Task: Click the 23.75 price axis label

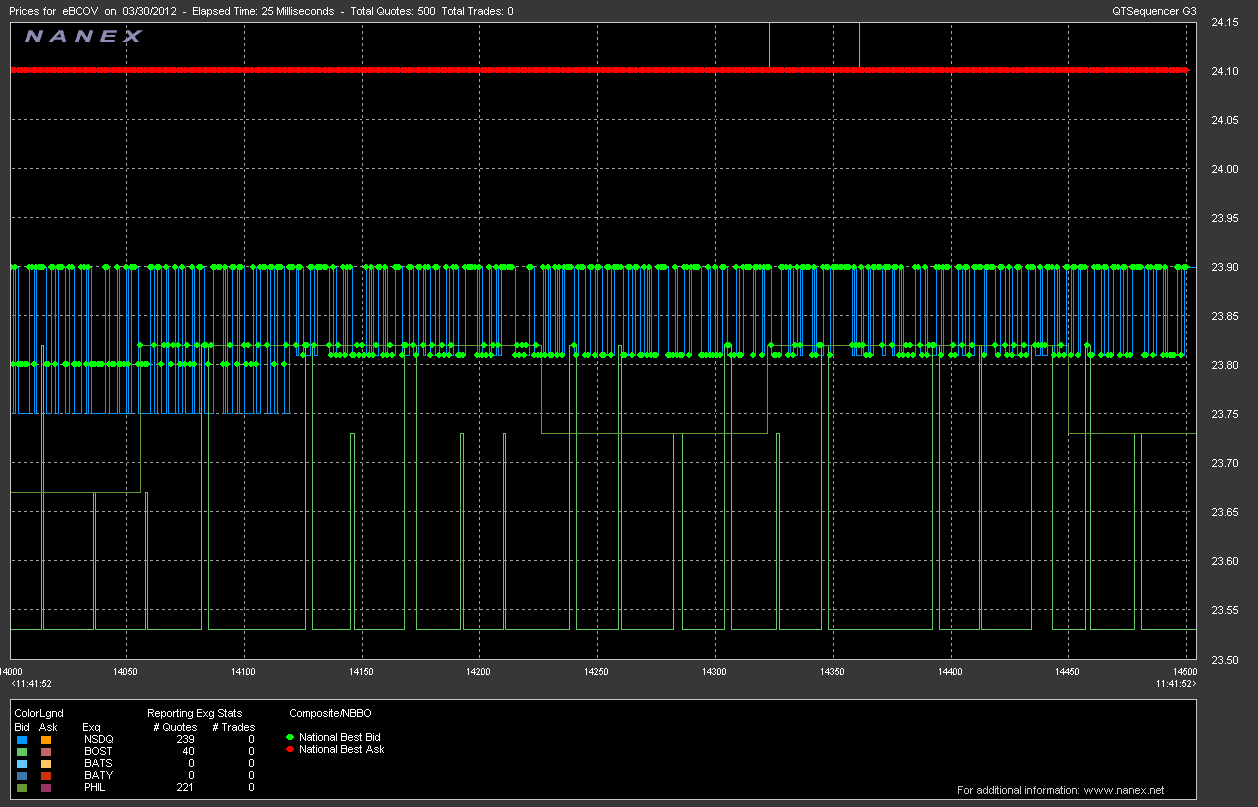Action: pyautogui.click(x=1224, y=414)
